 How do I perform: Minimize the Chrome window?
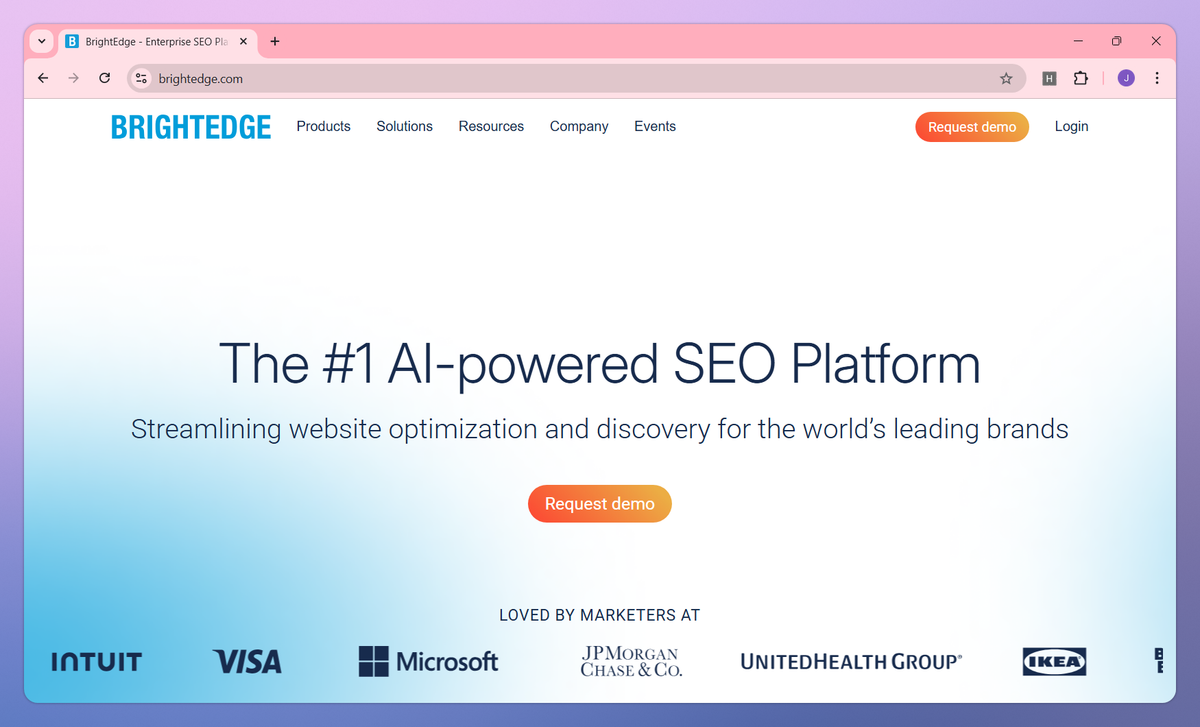1078,41
